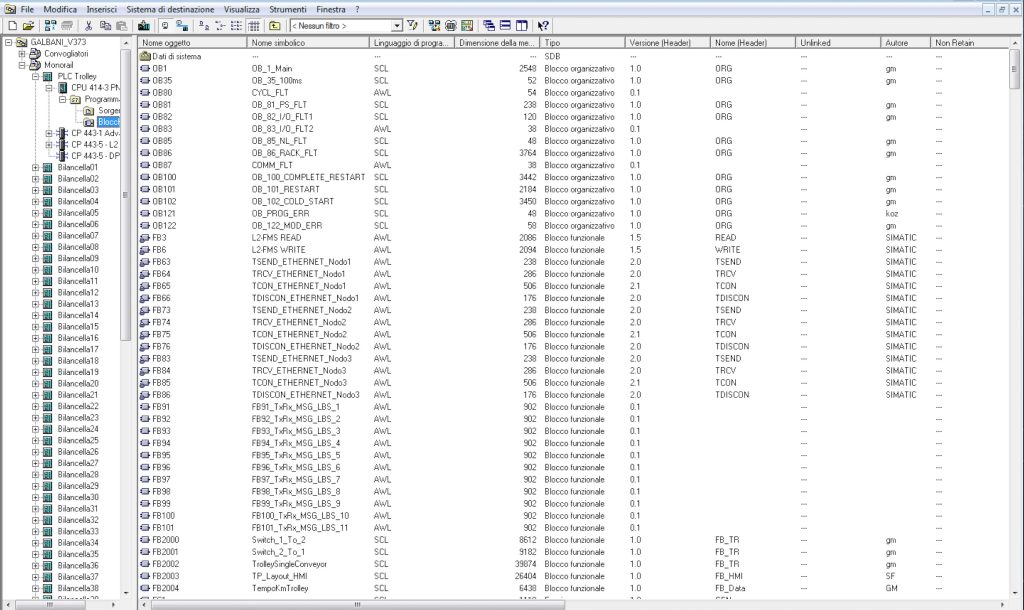Click the Cascade windows icon
The width and height of the screenshot is (1024, 610).
pos(488,25)
